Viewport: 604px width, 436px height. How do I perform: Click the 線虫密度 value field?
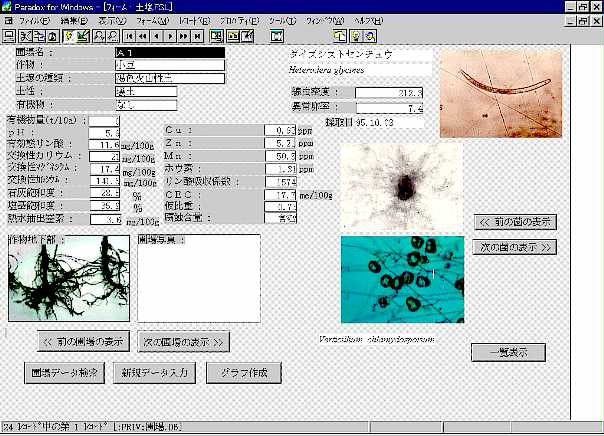pos(389,93)
